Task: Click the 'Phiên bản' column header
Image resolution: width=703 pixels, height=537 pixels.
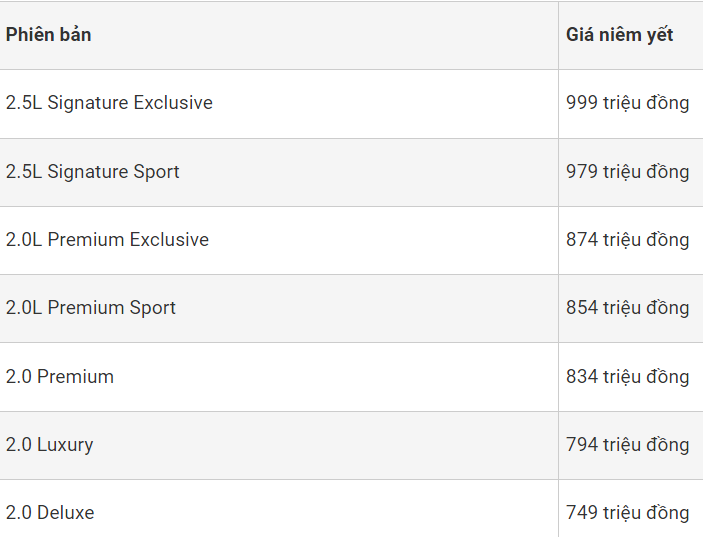Action: [48, 35]
